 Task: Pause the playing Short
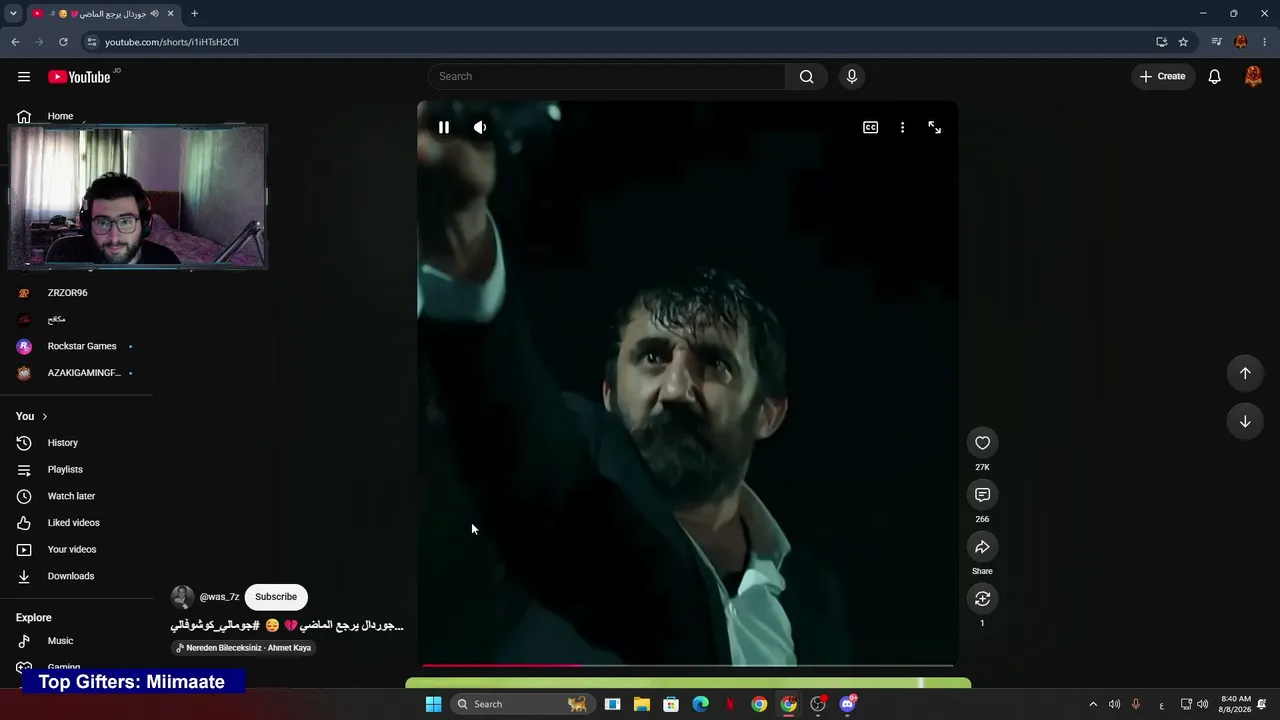(x=444, y=127)
